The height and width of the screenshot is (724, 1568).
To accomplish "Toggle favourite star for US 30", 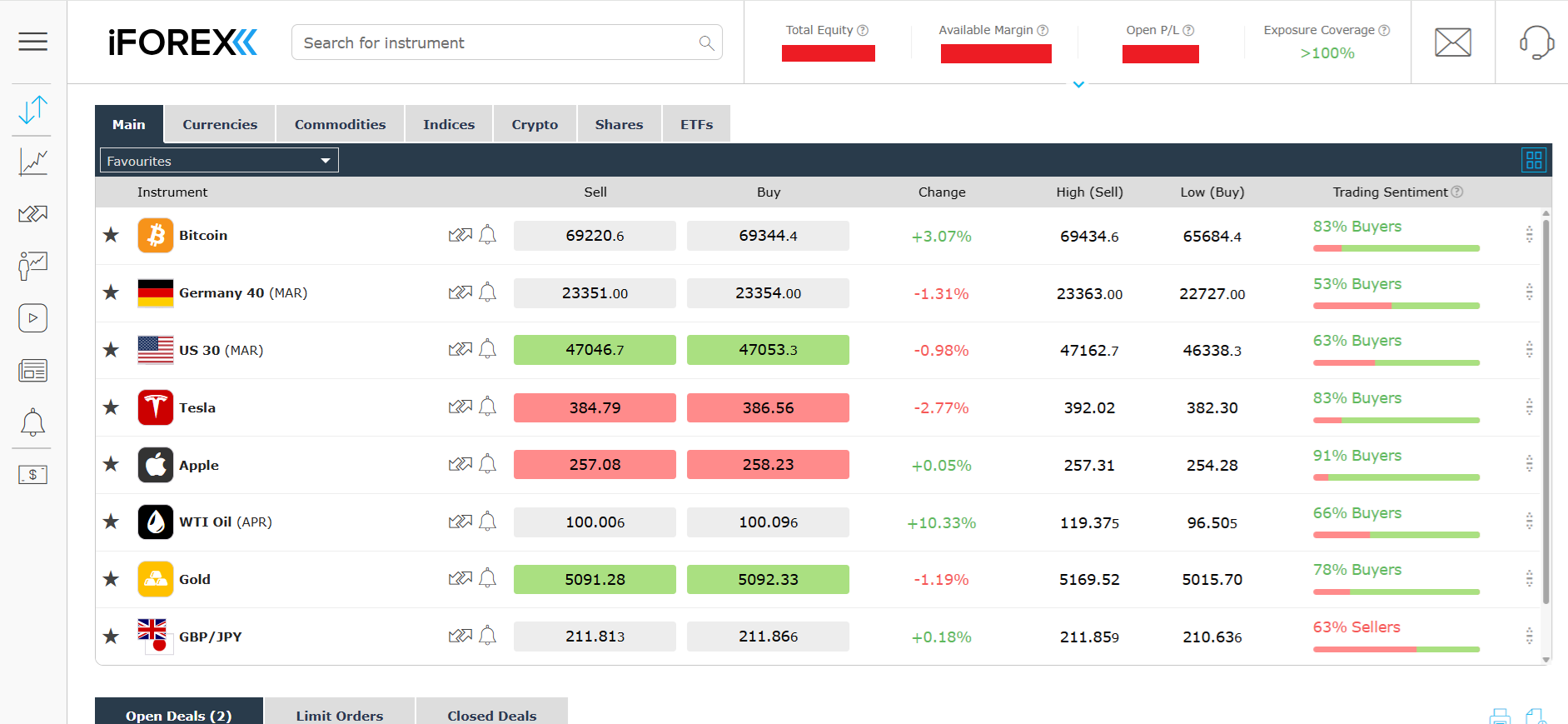I will [111, 350].
